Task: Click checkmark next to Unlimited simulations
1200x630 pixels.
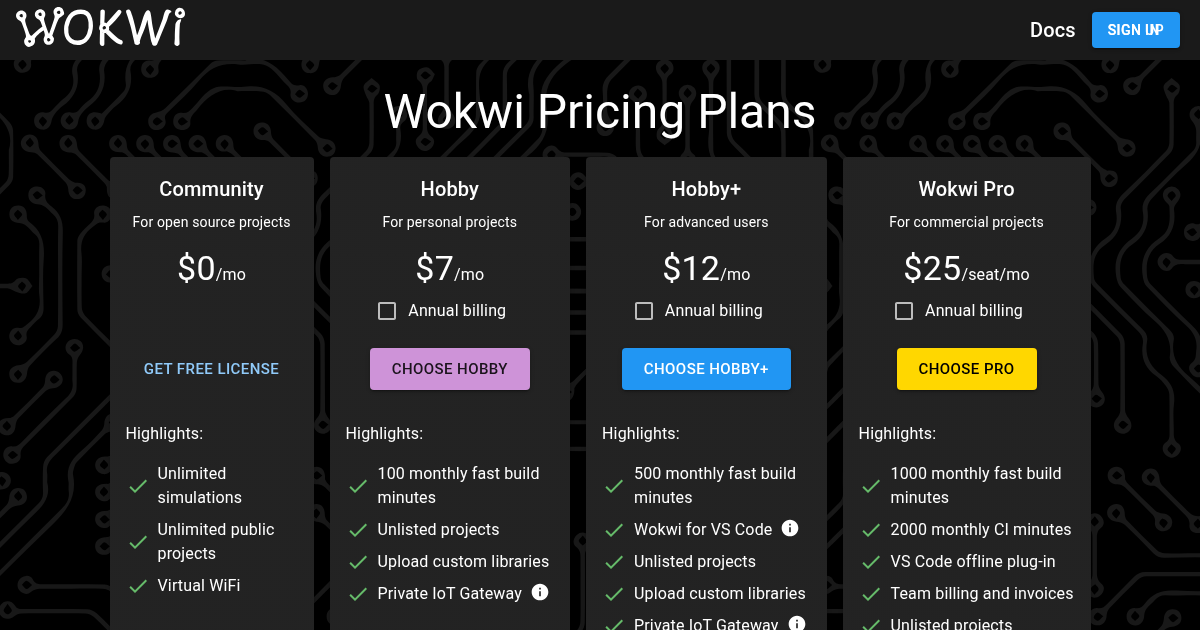Action: pyautogui.click(x=139, y=486)
